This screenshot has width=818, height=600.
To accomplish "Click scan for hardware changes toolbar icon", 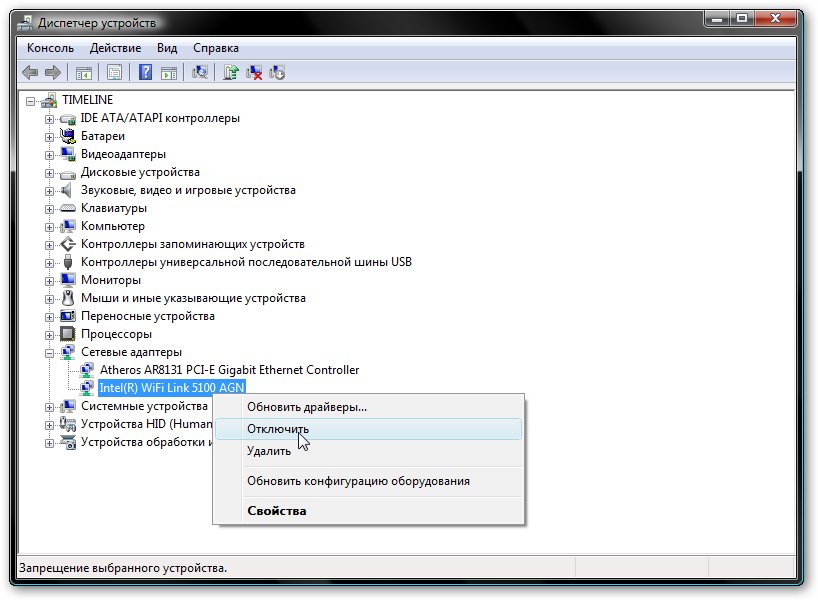I will (x=200, y=72).
